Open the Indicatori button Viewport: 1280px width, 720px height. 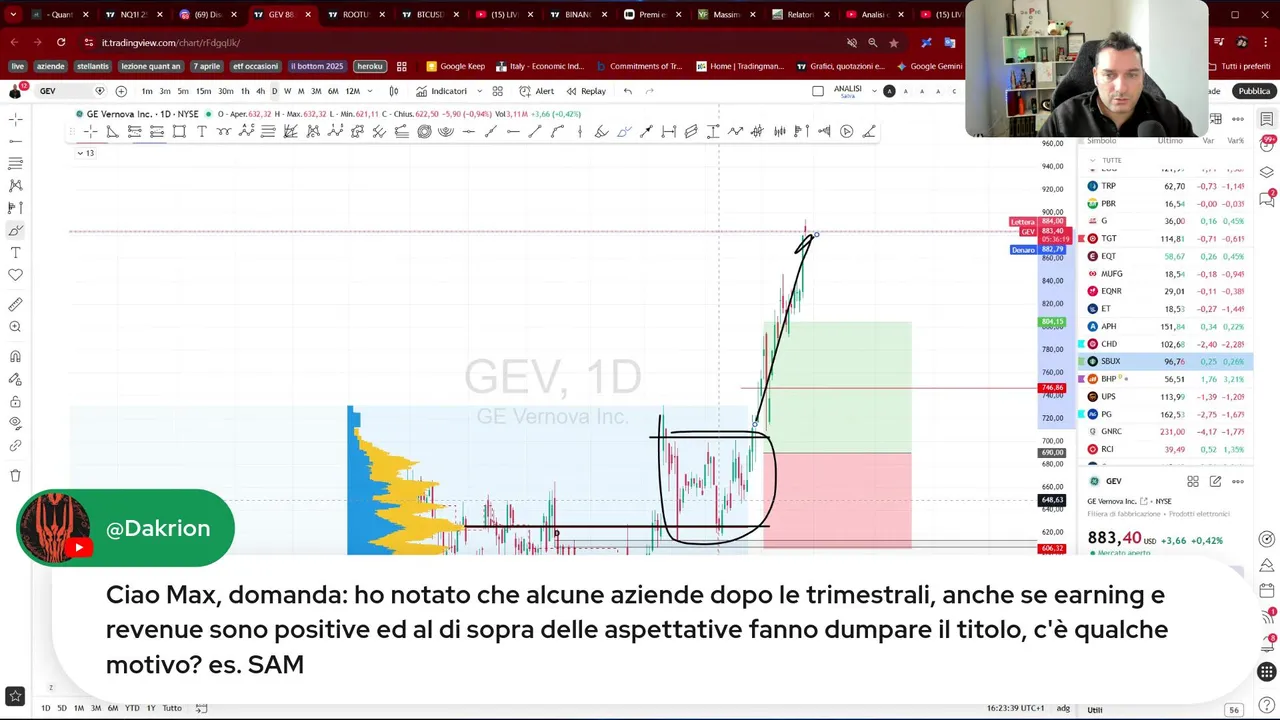click(x=441, y=91)
